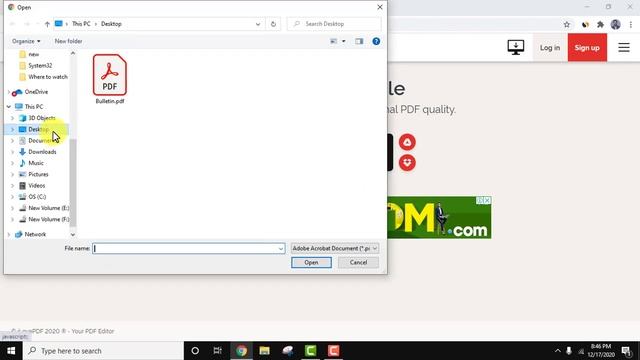The height and width of the screenshot is (360, 640).
Task: Open Task View in taskbar
Action: click(218, 351)
